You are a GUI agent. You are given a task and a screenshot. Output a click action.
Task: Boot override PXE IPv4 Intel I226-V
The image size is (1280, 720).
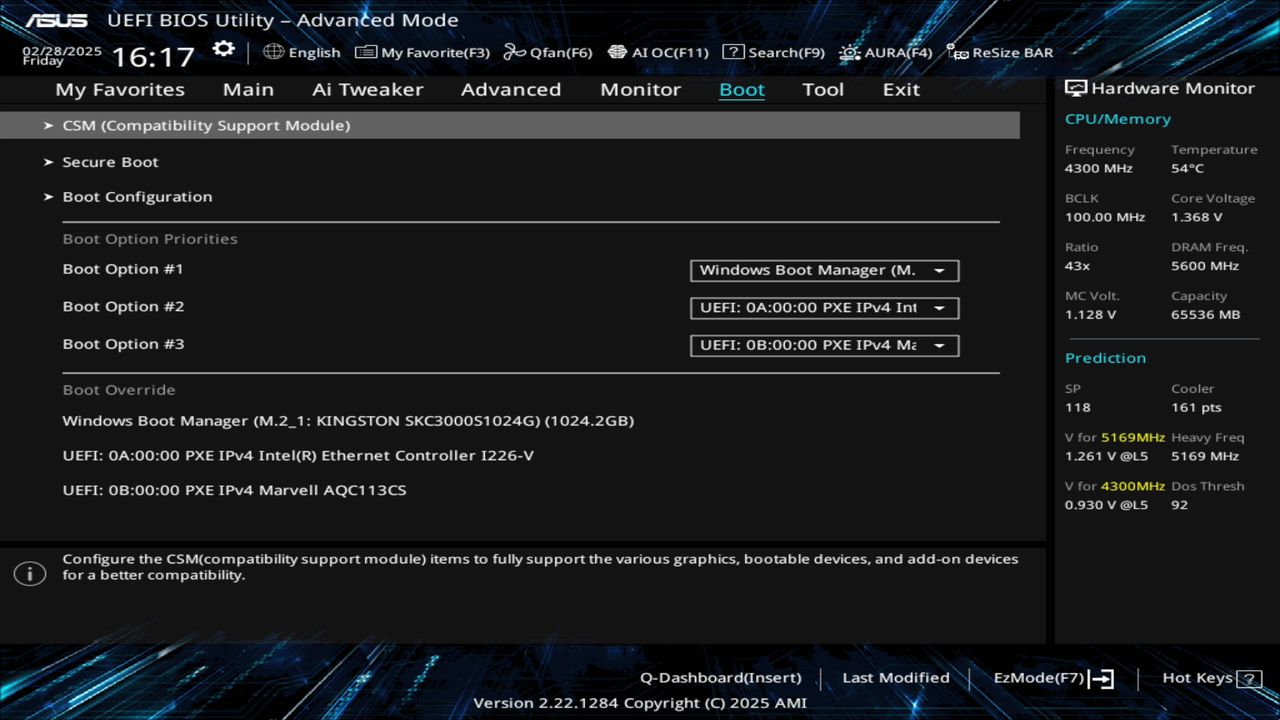(298, 456)
